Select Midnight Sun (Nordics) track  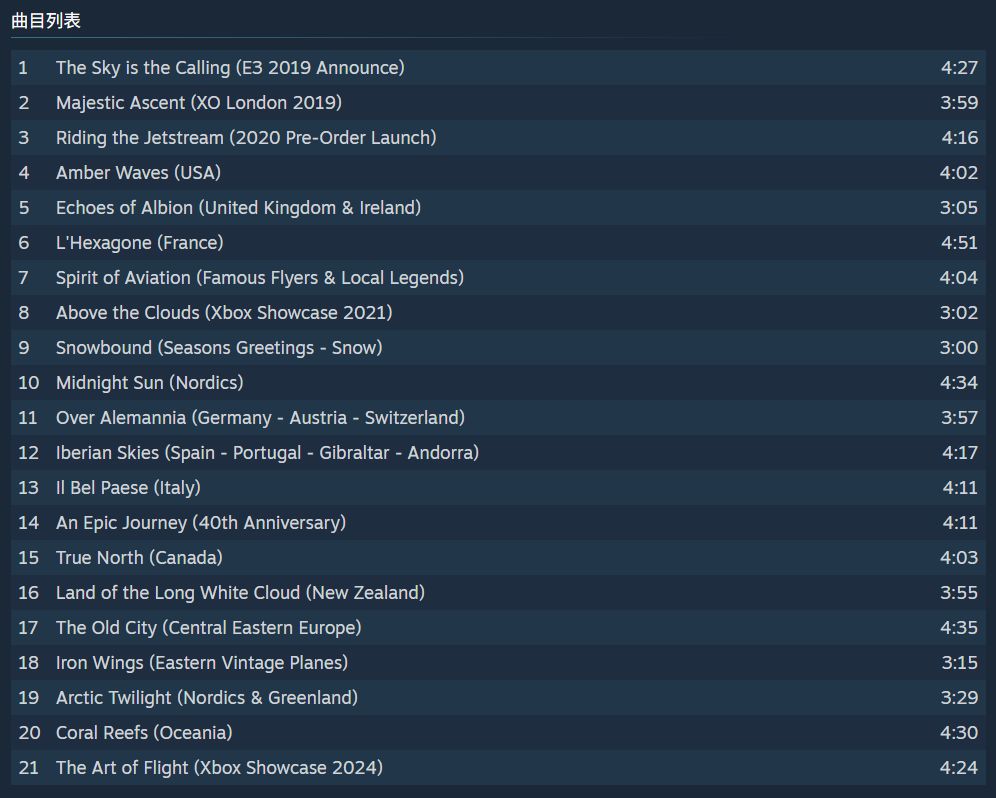coord(498,382)
